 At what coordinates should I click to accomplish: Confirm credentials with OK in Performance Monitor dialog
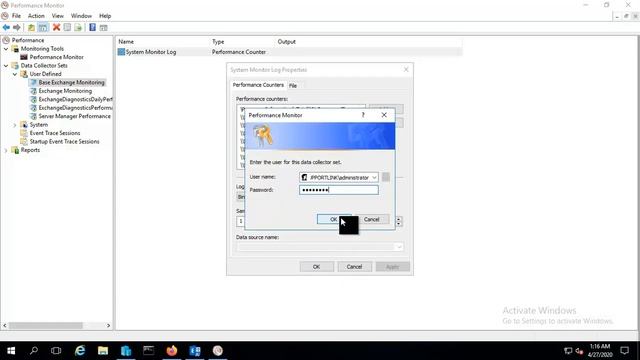pyautogui.click(x=333, y=219)
